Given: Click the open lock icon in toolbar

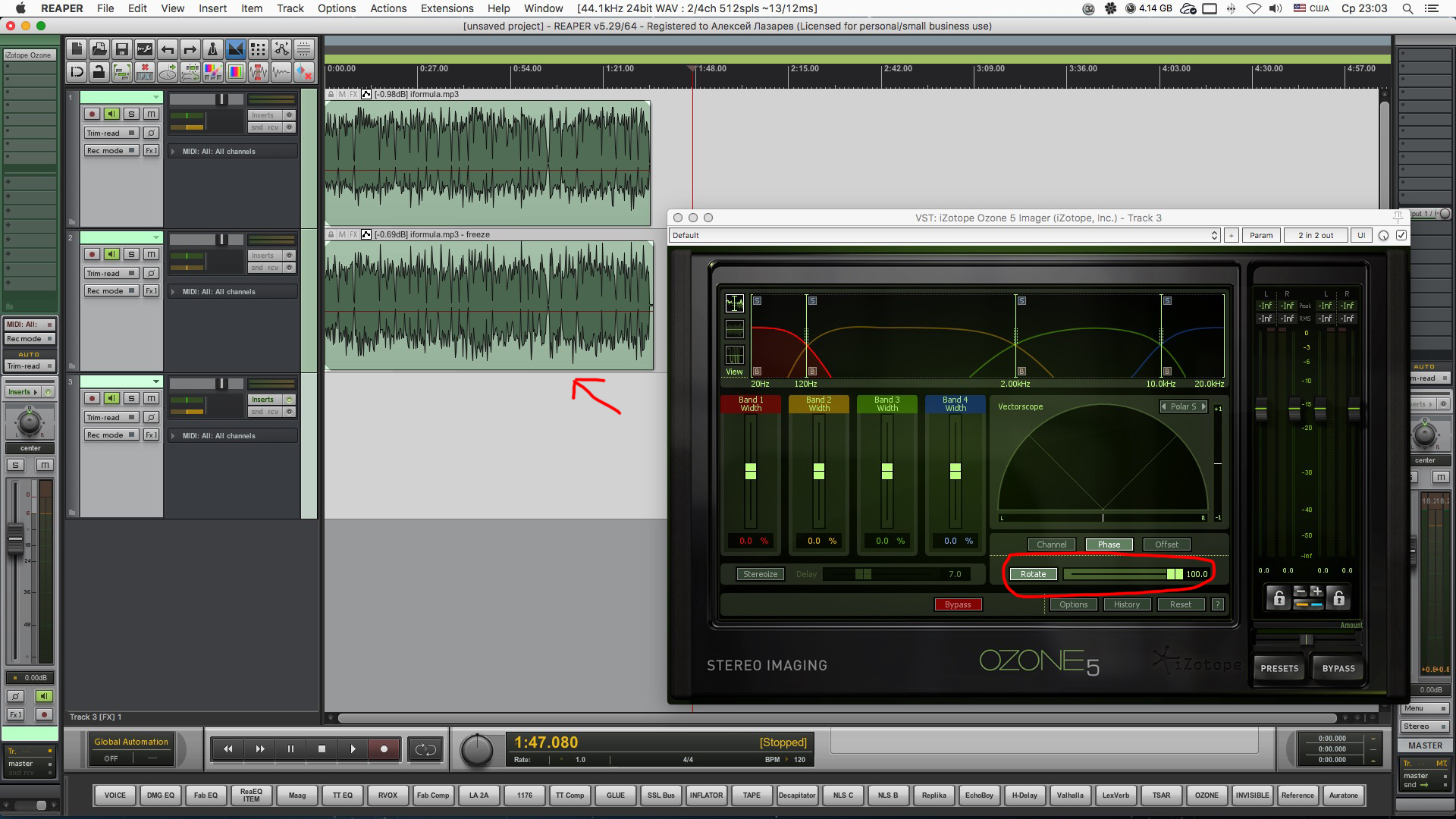Looking at the screenshot, I should [x=99, y=72].
